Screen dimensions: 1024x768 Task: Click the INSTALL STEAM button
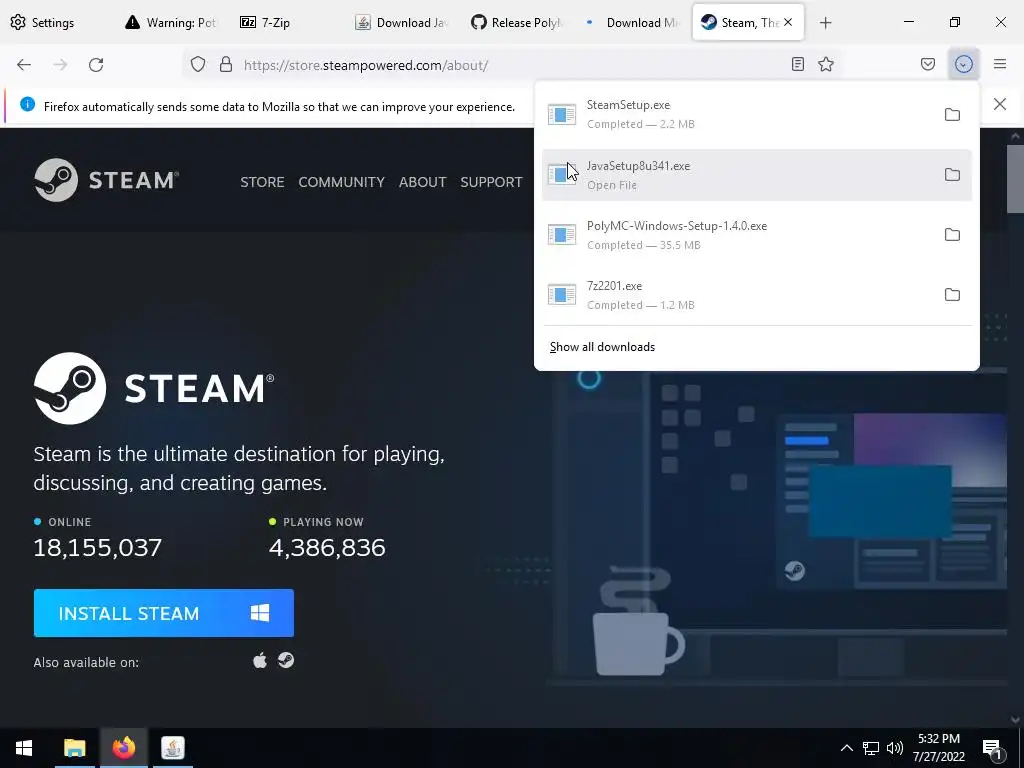point(164,613)
